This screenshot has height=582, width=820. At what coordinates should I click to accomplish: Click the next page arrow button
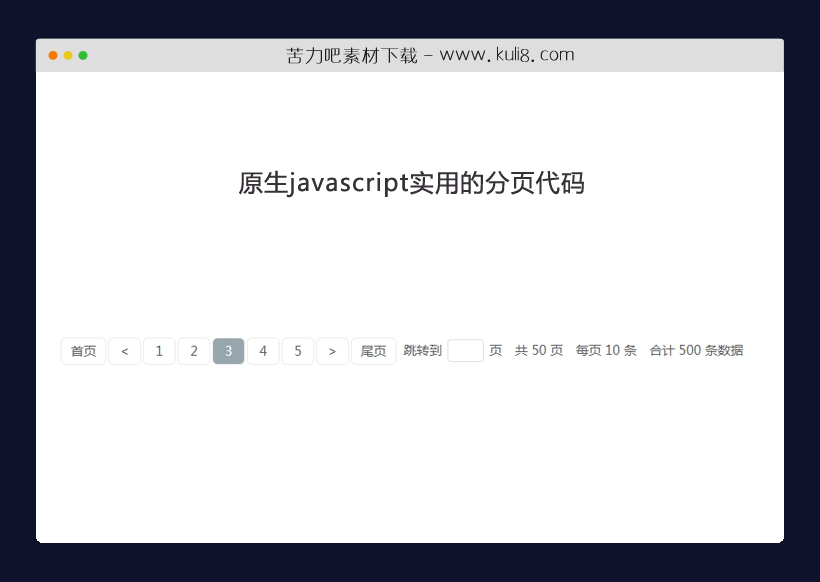333,351
